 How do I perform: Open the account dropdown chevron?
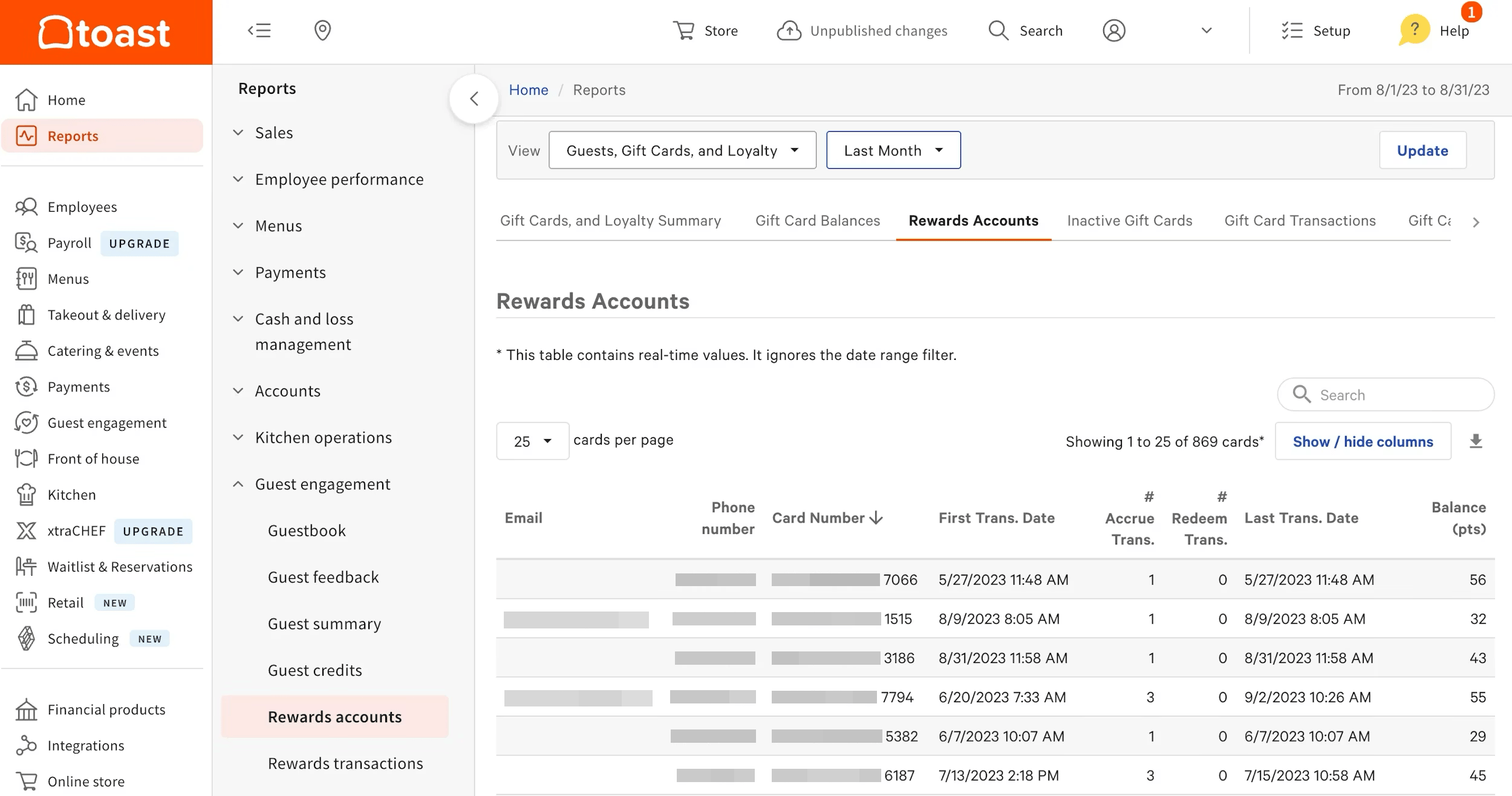pyautogui.click(x=1207, y=30)
